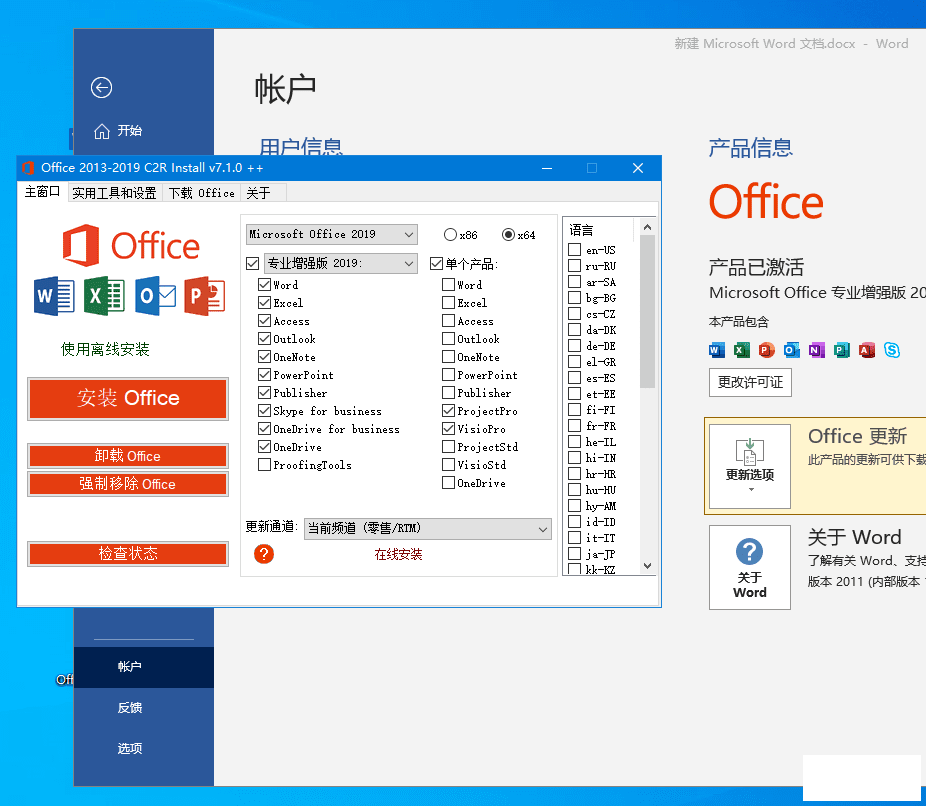This screenshot has width=926, height=806.
Task: Click the 强制移除 Office button
Action: tap(128, 484)
